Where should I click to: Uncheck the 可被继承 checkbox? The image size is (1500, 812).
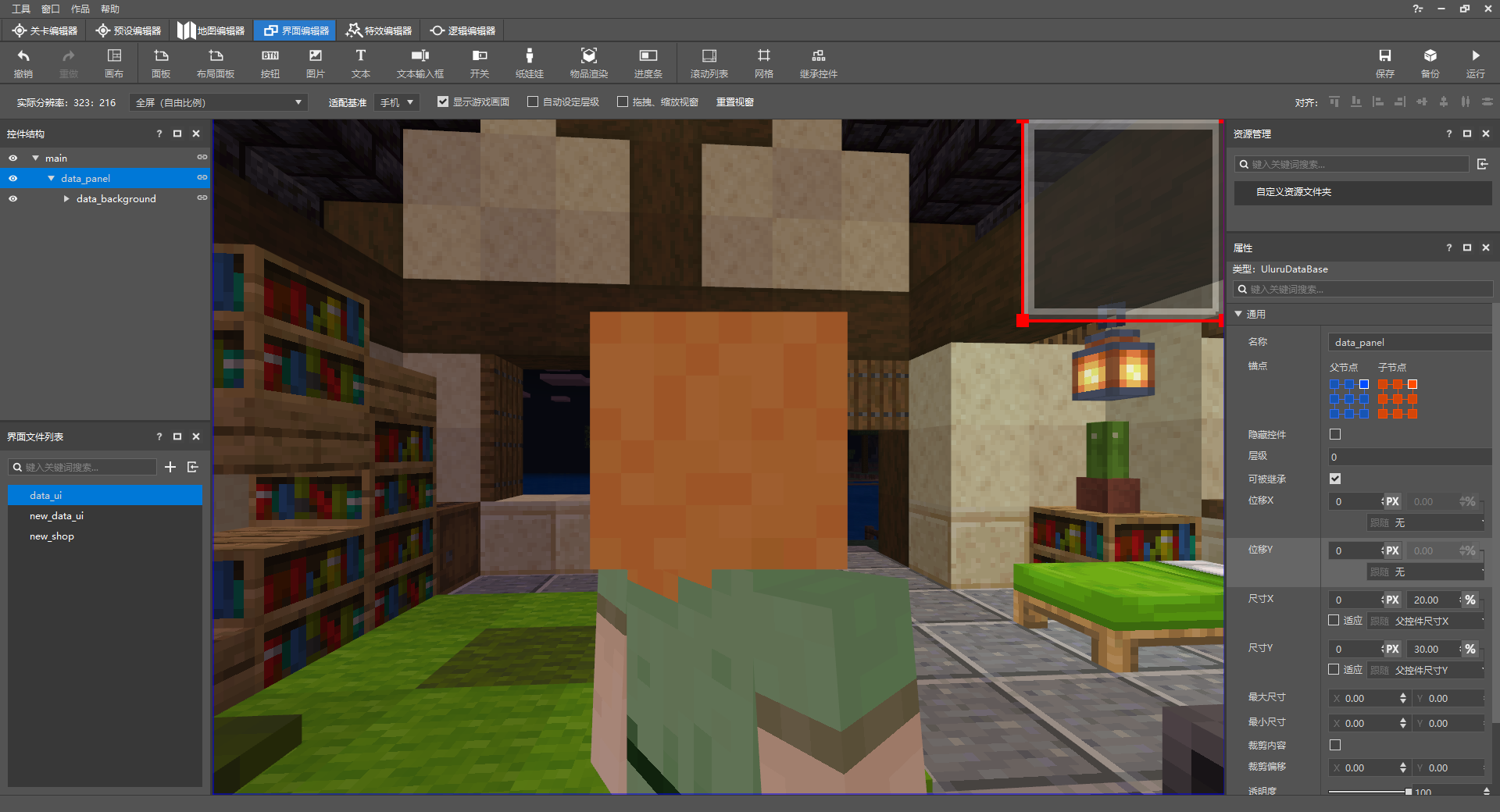click(x=1335, y=479)
